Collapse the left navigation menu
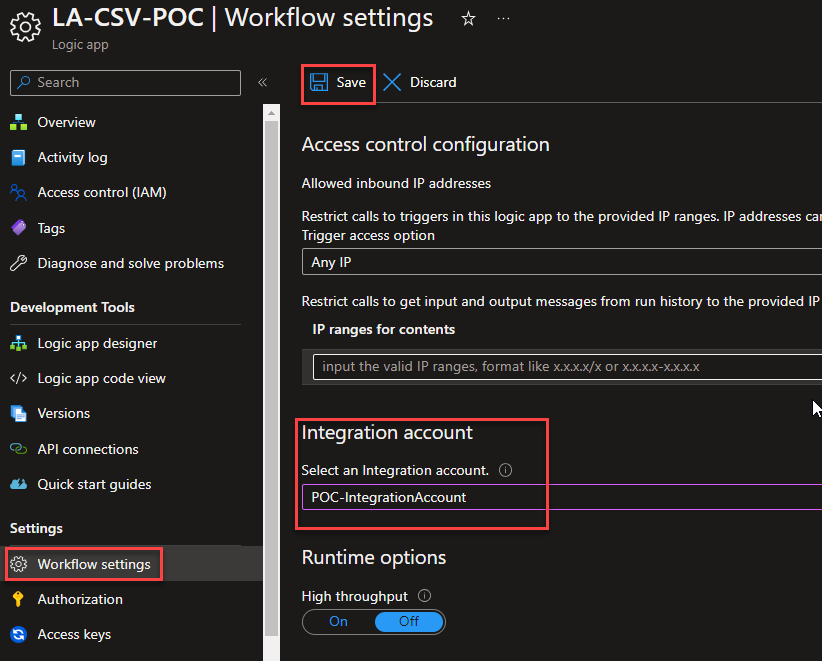This screenshot has height=661, width=822. (x=262, y=83)
